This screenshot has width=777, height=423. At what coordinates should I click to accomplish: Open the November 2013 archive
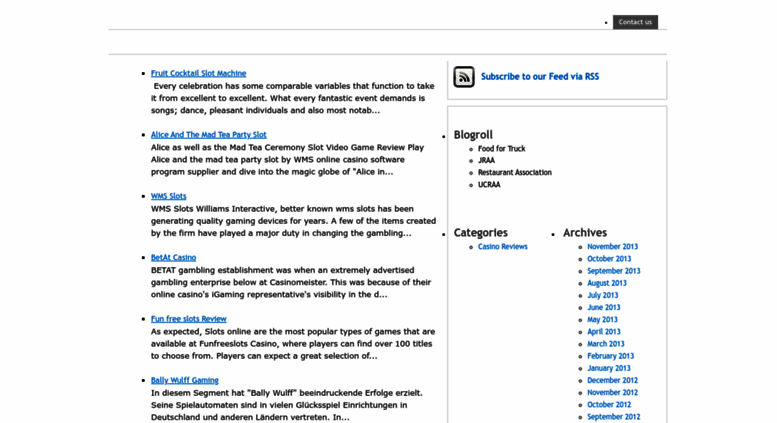pyautogui.click(x=612, y=247)
